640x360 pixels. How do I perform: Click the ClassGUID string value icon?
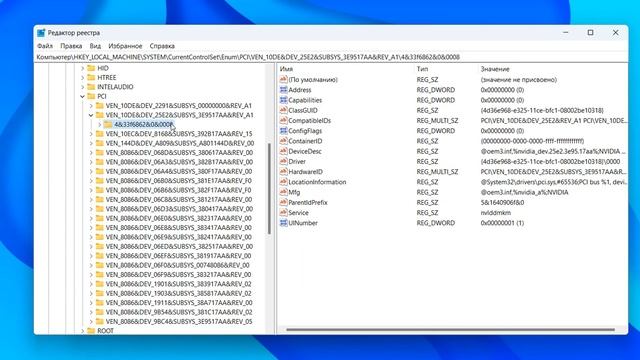tap(283, 110)
